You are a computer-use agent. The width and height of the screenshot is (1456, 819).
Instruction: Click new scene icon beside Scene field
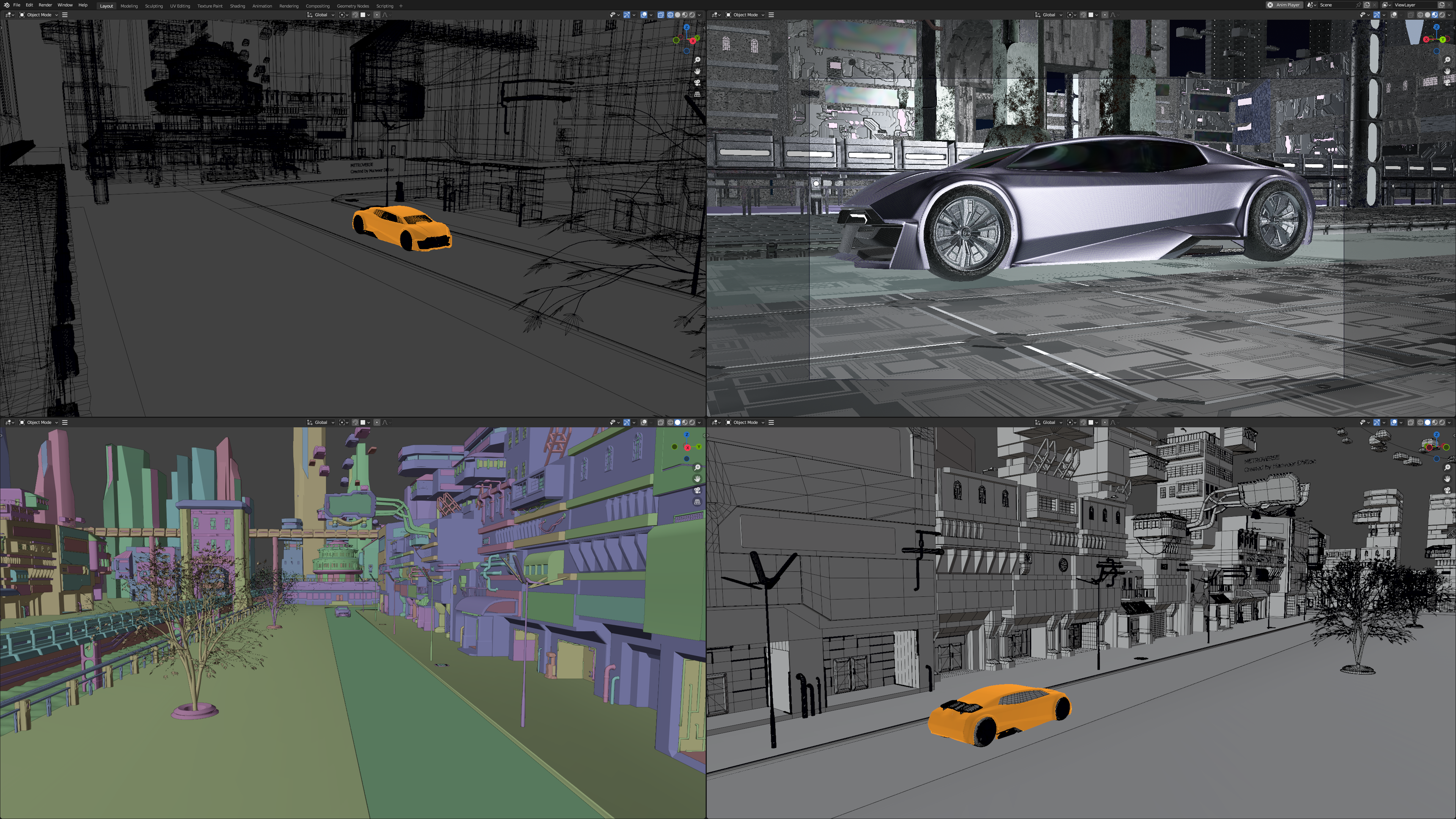[1367, 5]
